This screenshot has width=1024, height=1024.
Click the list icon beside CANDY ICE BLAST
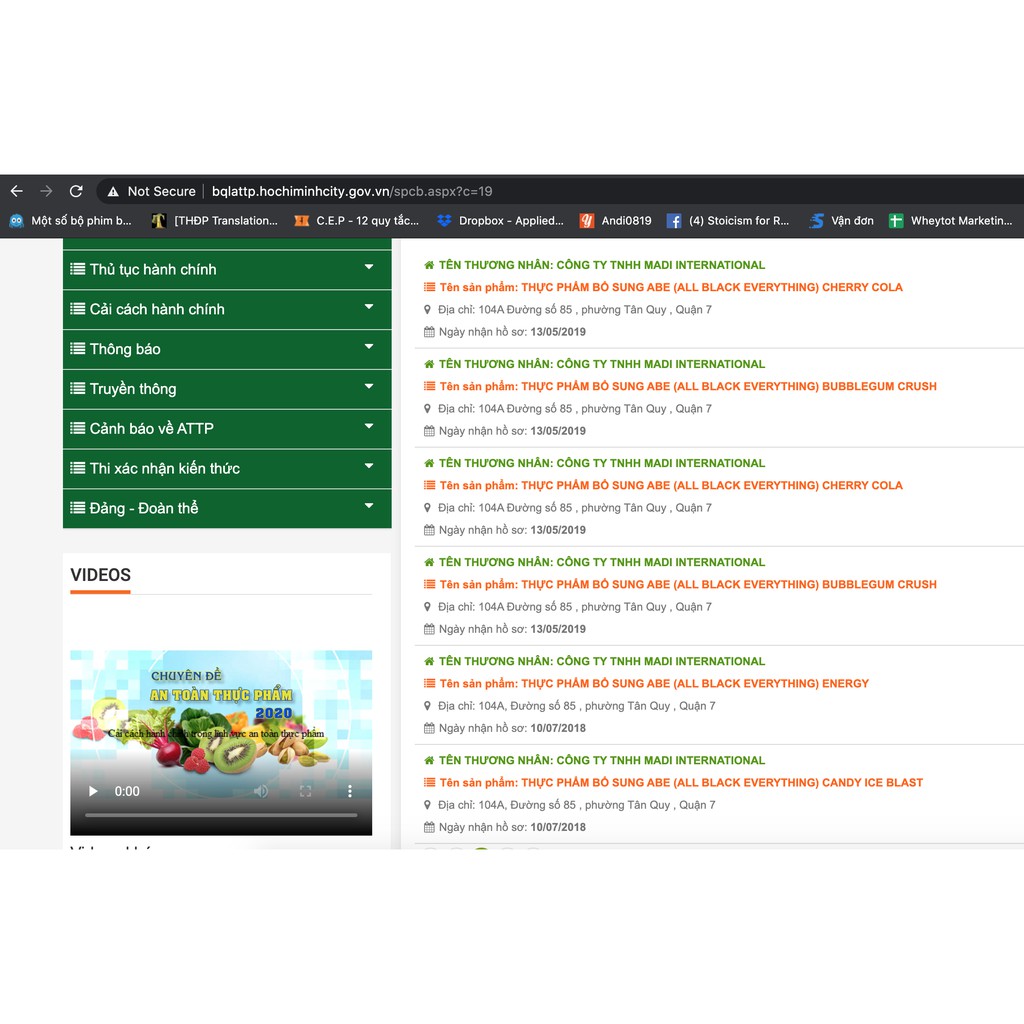pos(430,782)
